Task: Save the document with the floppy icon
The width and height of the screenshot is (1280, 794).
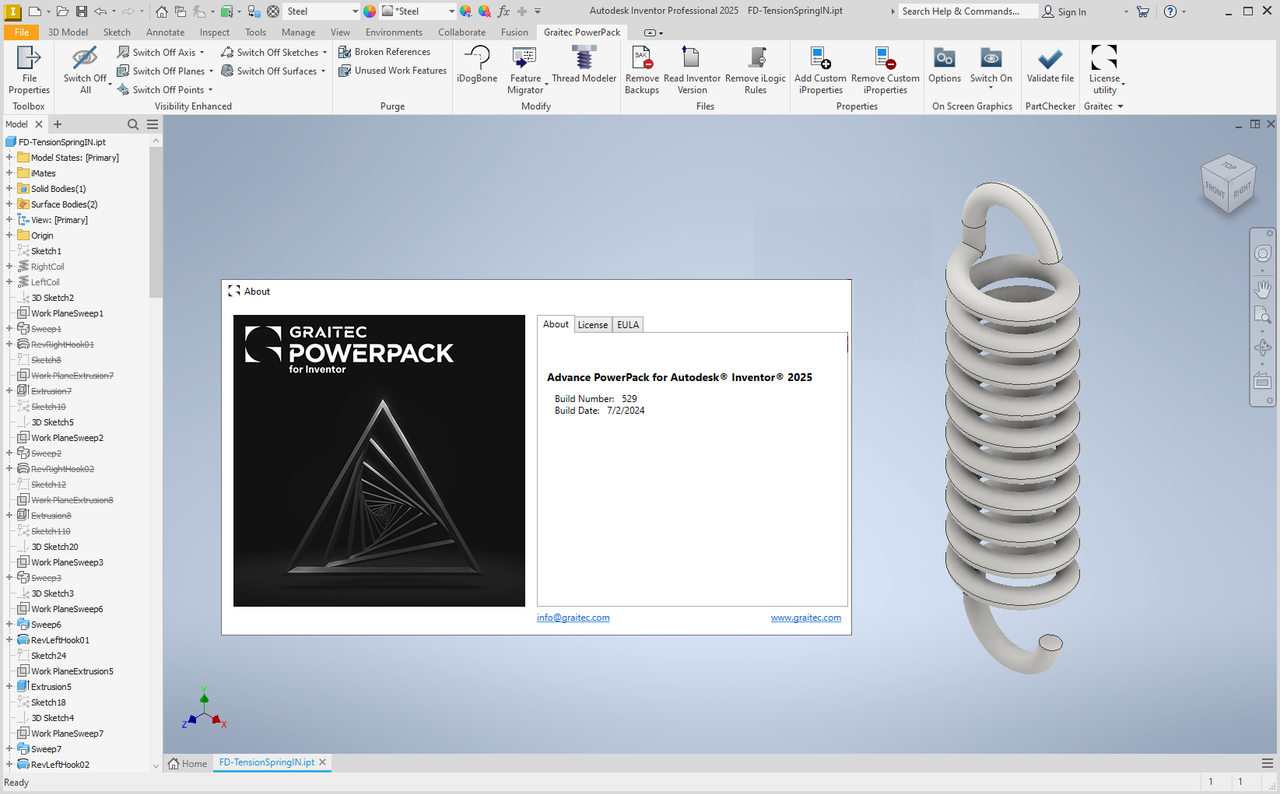Action: point(81,11)
